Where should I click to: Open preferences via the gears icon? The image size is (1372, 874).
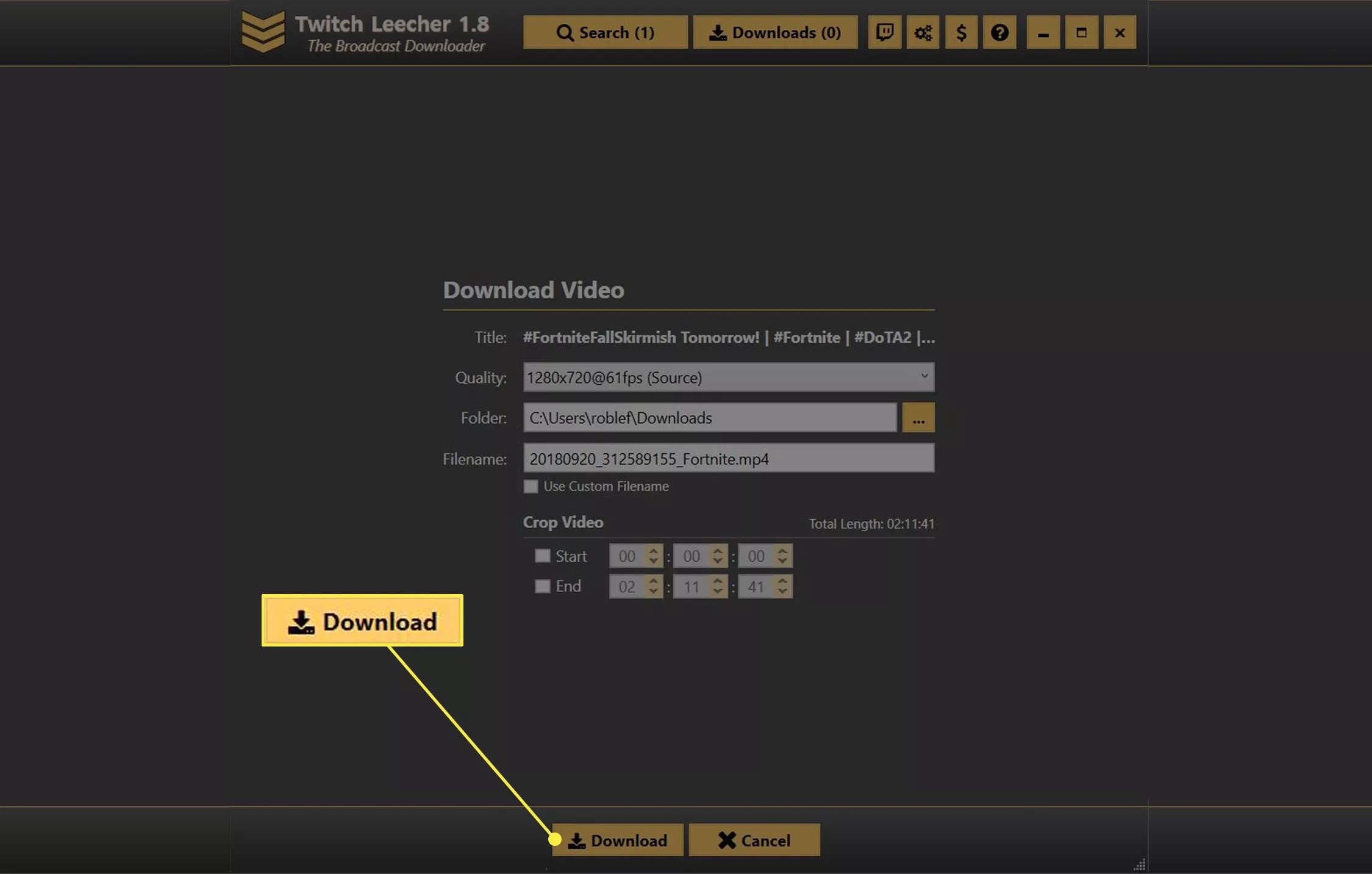[x=923, y=32]
